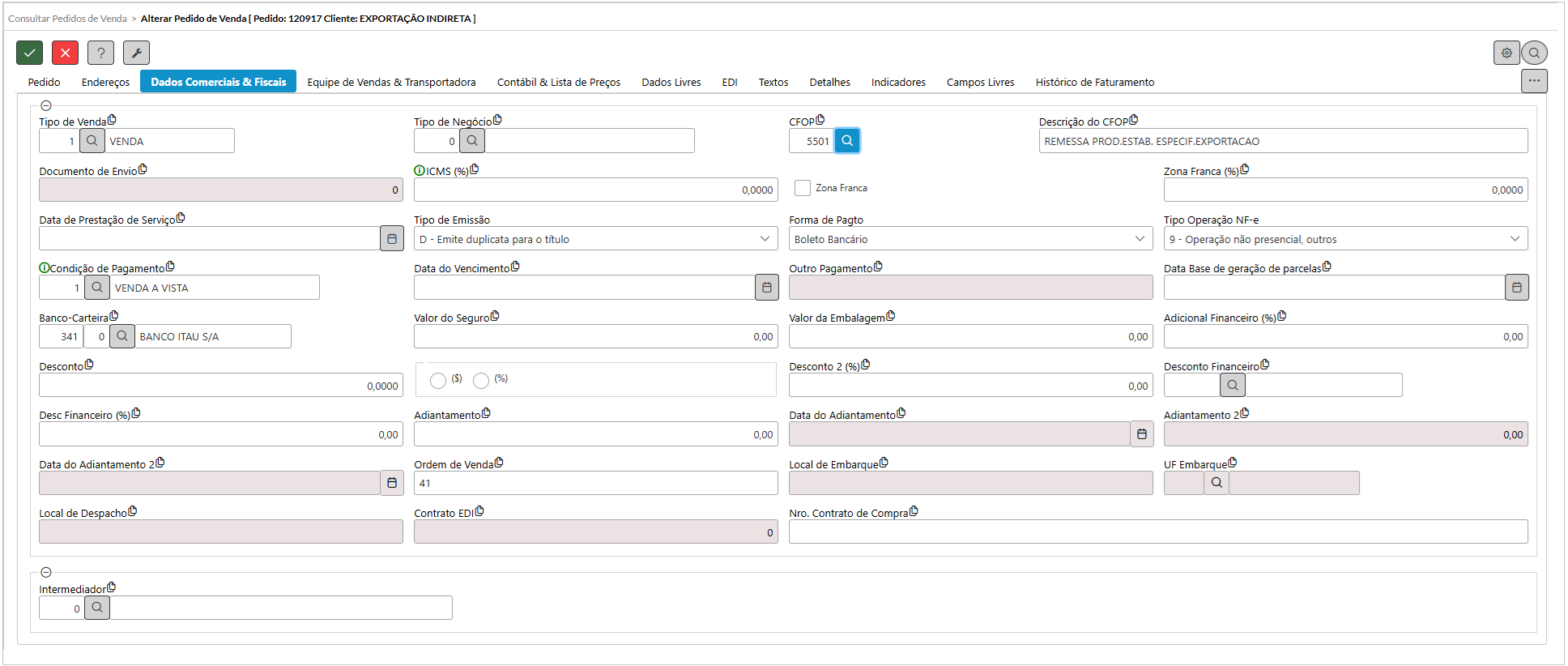Open the wrench tools button

[137, 53]
